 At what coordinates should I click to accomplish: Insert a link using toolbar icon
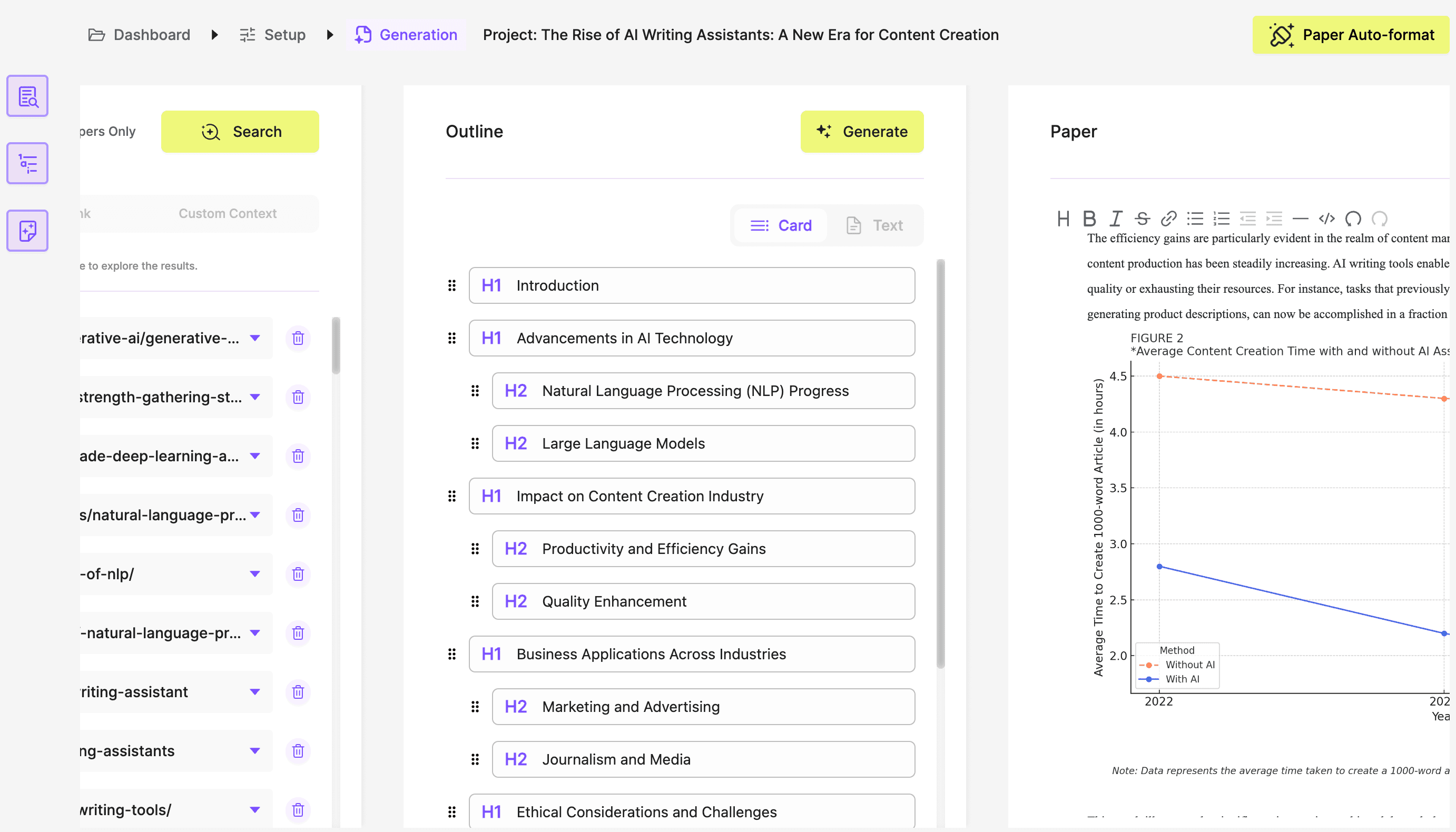pos(1168,219)
